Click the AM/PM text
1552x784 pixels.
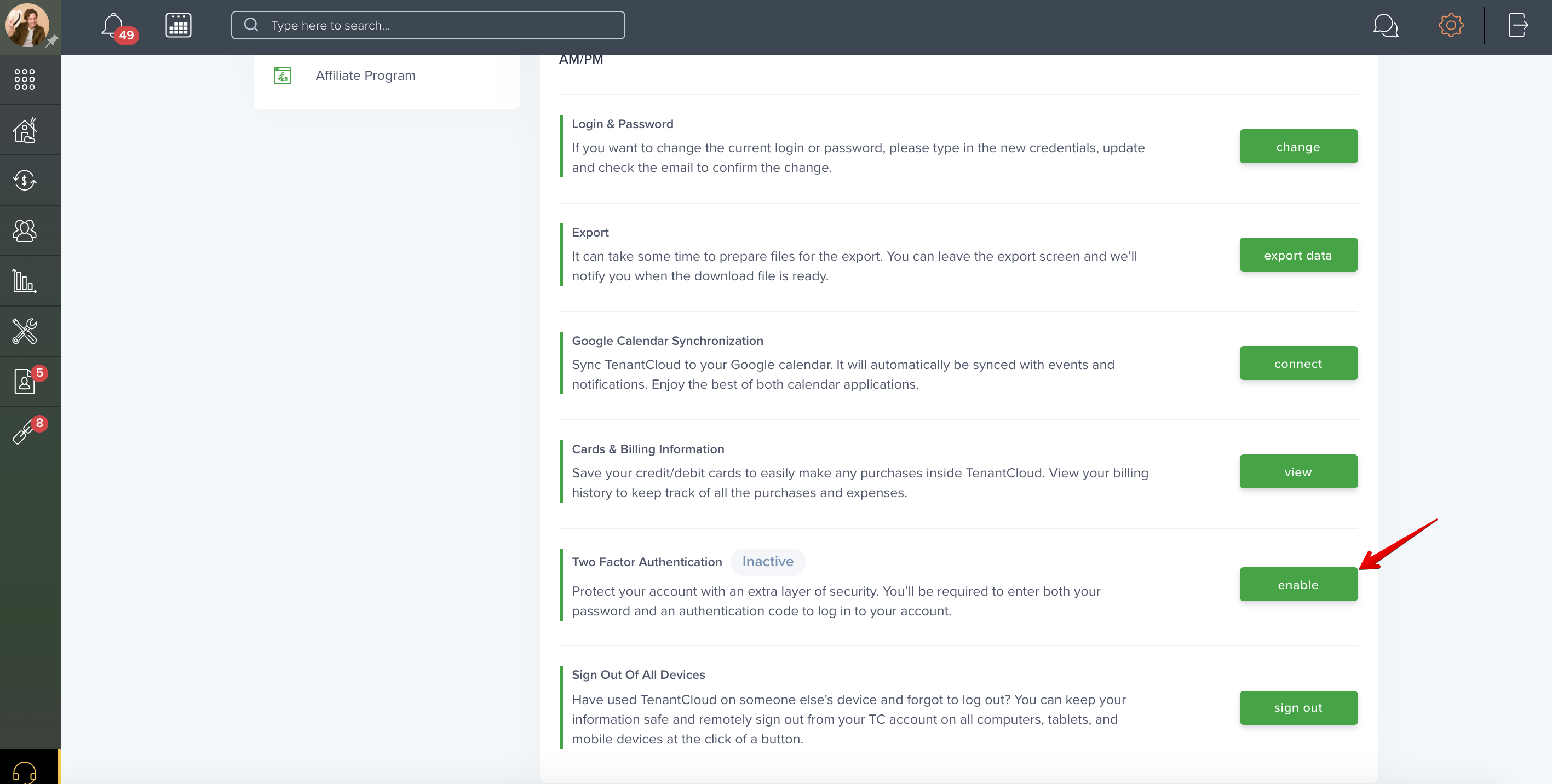[581, 60]
